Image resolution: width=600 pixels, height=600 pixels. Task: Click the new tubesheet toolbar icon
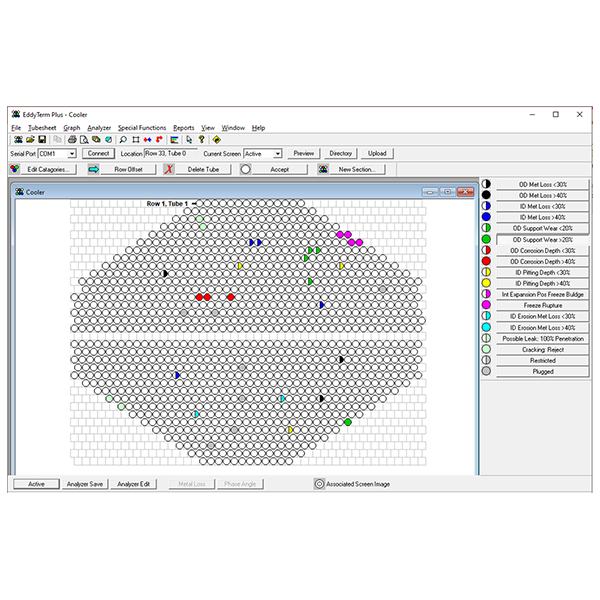[x=18, y=140]
